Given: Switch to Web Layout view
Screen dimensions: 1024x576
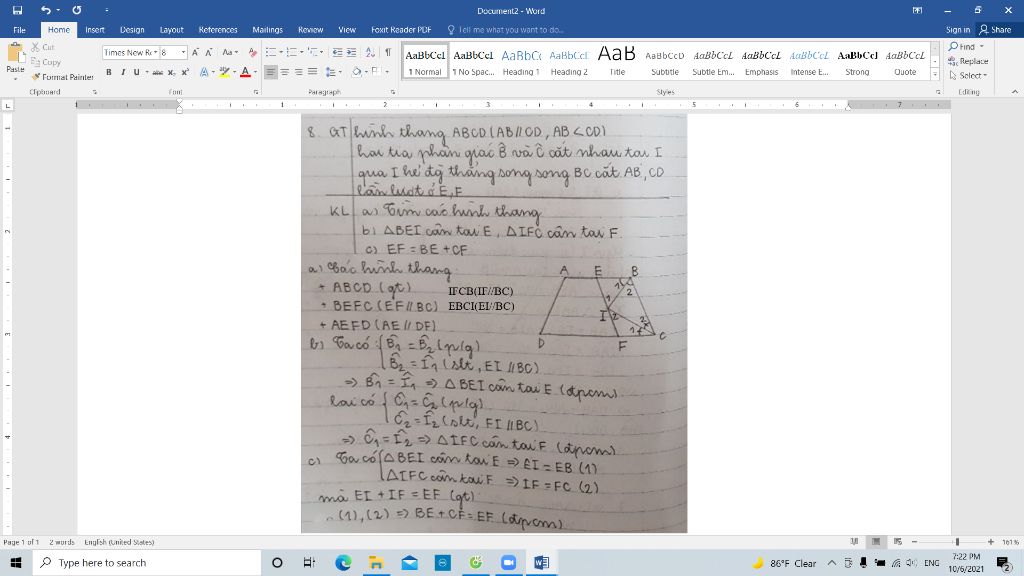Looking at the screenshot, I should [898, 542].
